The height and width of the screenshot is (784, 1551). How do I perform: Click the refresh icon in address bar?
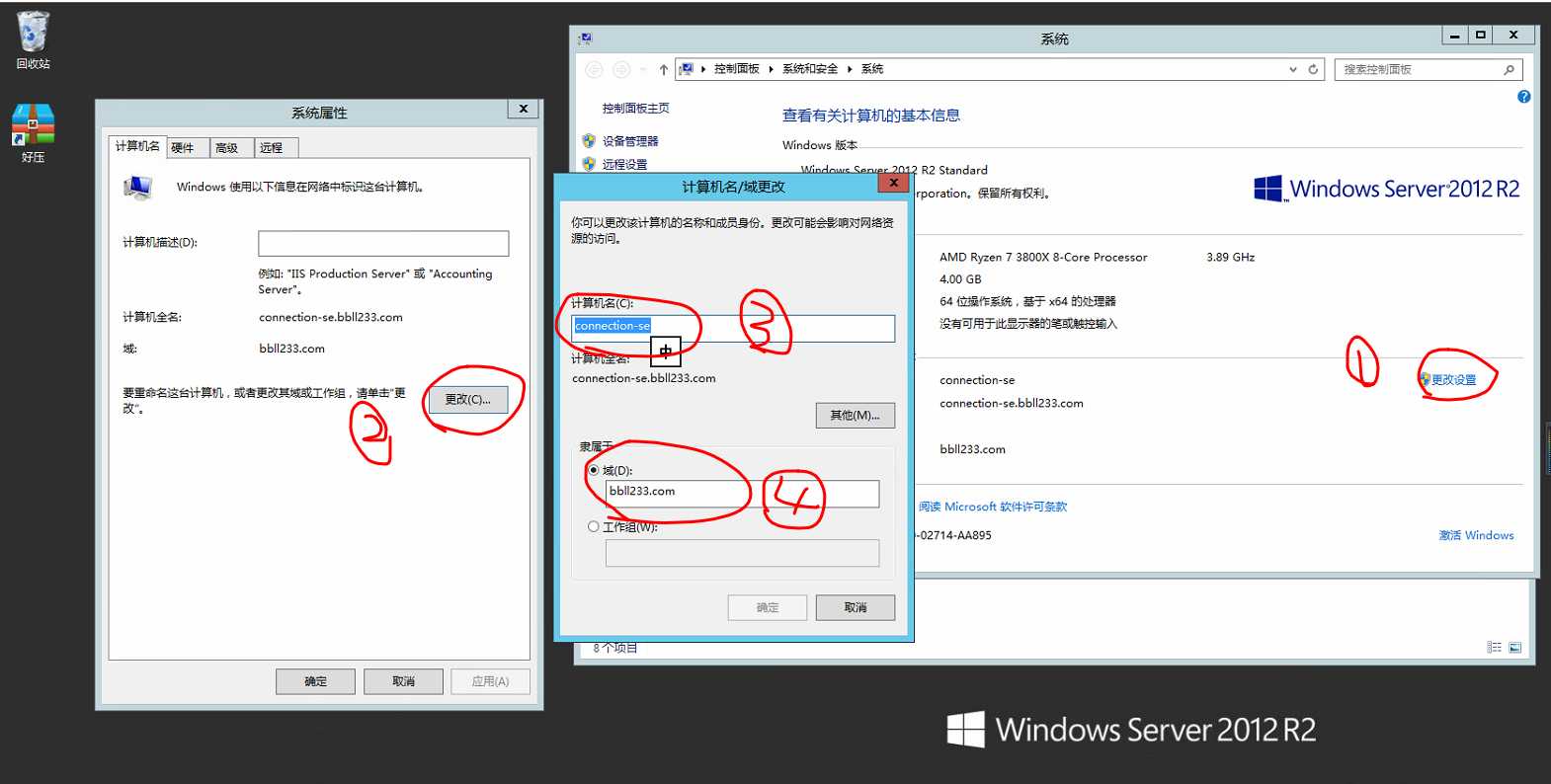coord(1313,69)
